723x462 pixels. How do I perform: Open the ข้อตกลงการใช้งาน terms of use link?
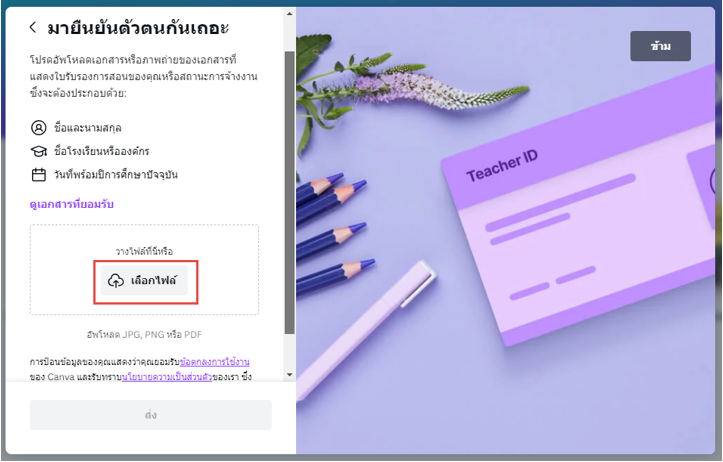(215, 361)
